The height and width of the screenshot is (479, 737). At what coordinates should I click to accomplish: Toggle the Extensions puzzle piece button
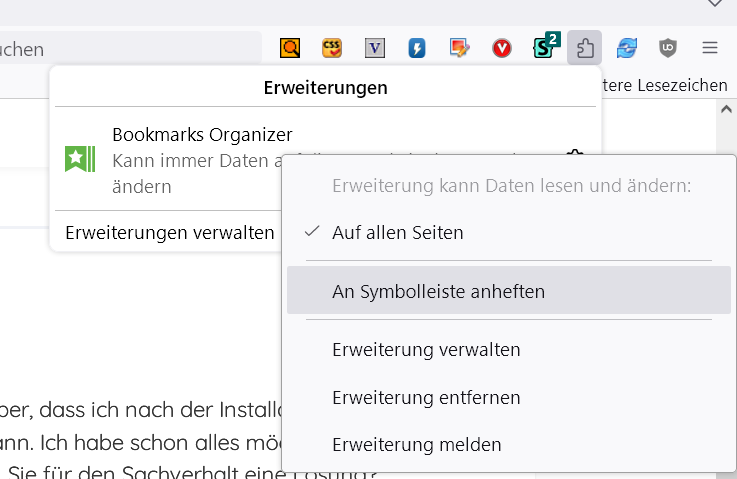pos(584,47)
